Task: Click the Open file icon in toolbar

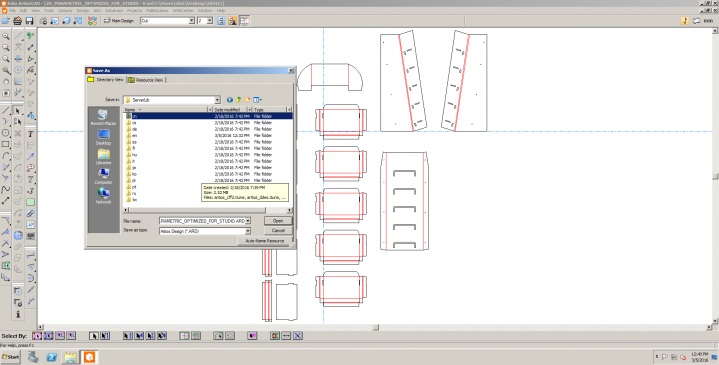Action: pyautogui.click(x=6, y=21)
